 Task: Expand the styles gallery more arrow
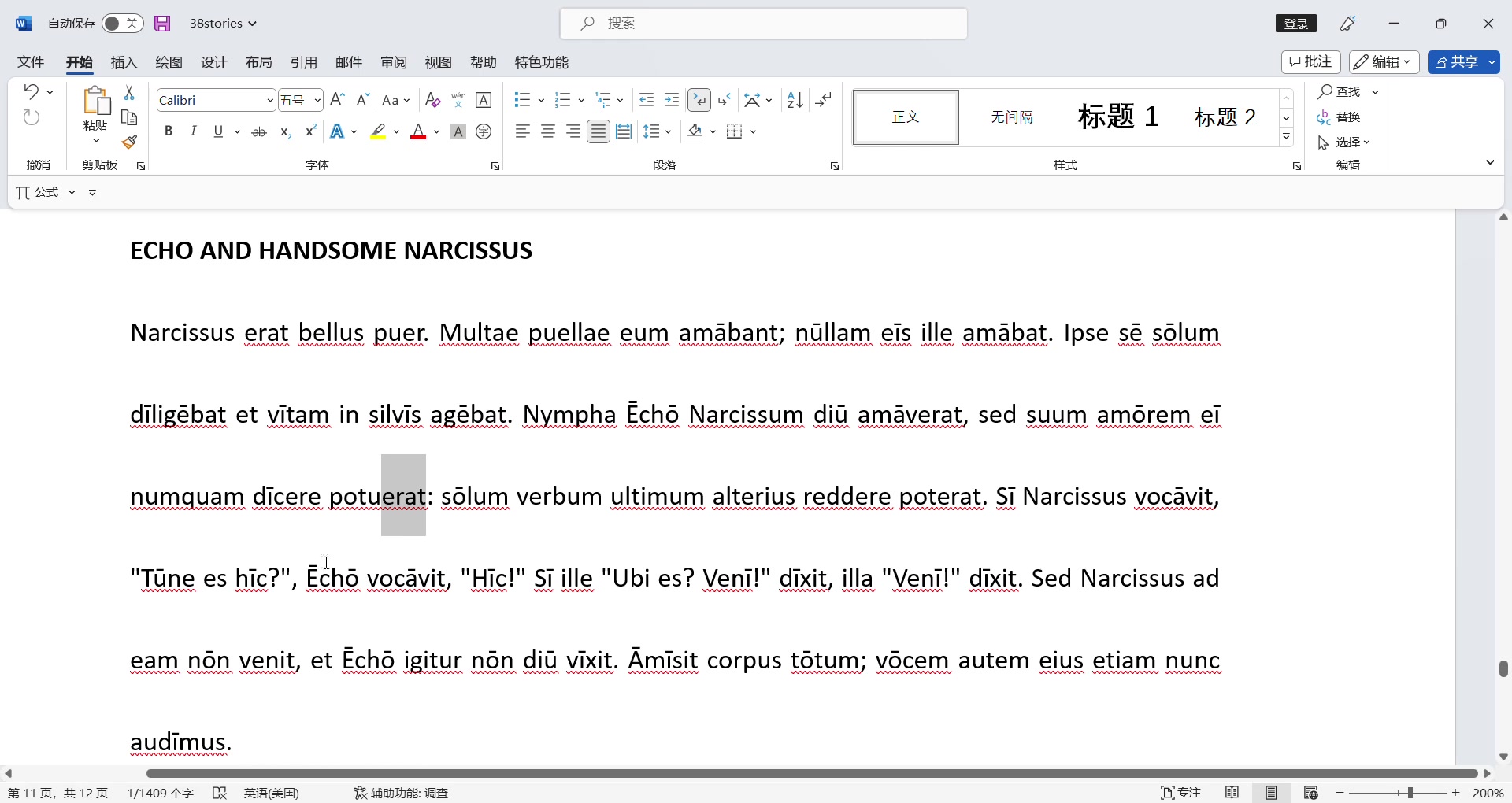coord(1287,137)
